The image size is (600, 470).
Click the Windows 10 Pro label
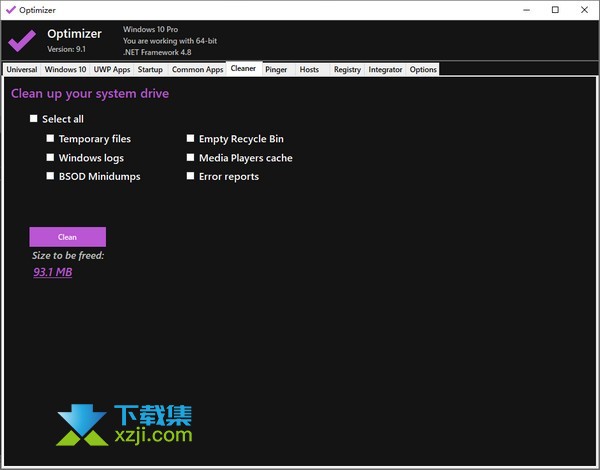click(x=150, y=29)
